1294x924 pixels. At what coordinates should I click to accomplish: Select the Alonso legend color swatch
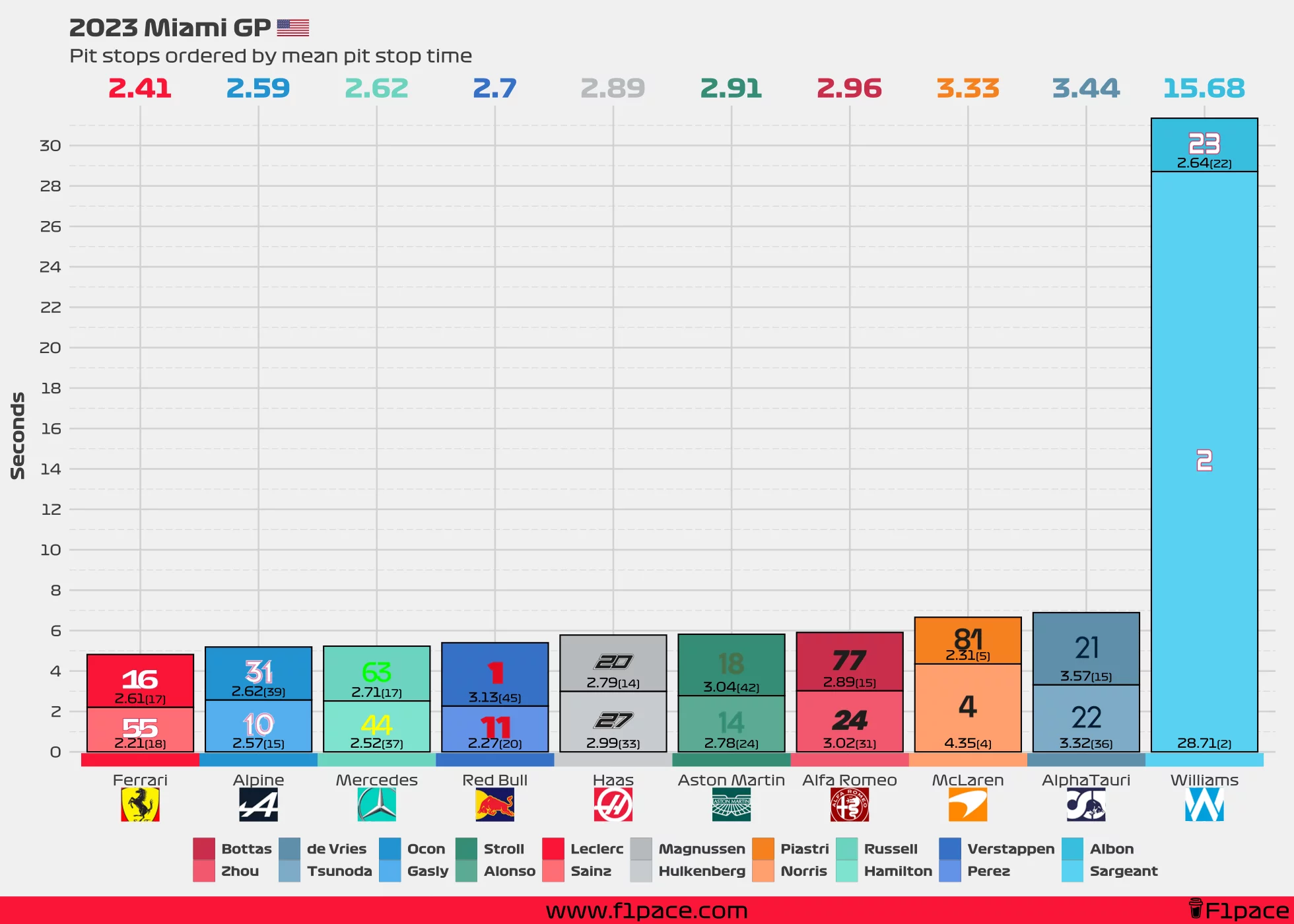[x=466, y=871]
